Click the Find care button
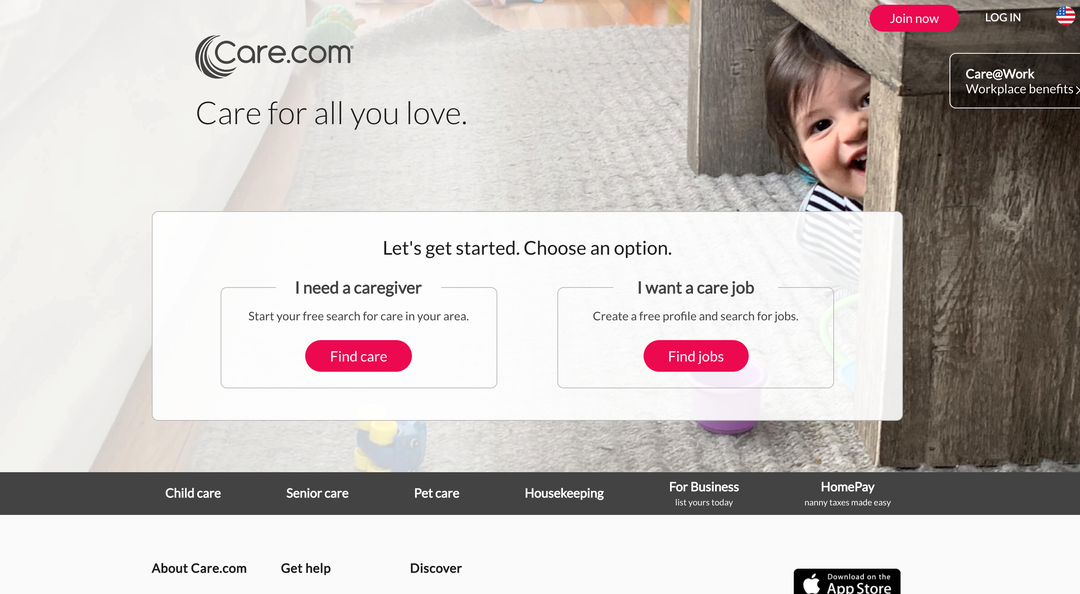 click(x=358, y=356)
